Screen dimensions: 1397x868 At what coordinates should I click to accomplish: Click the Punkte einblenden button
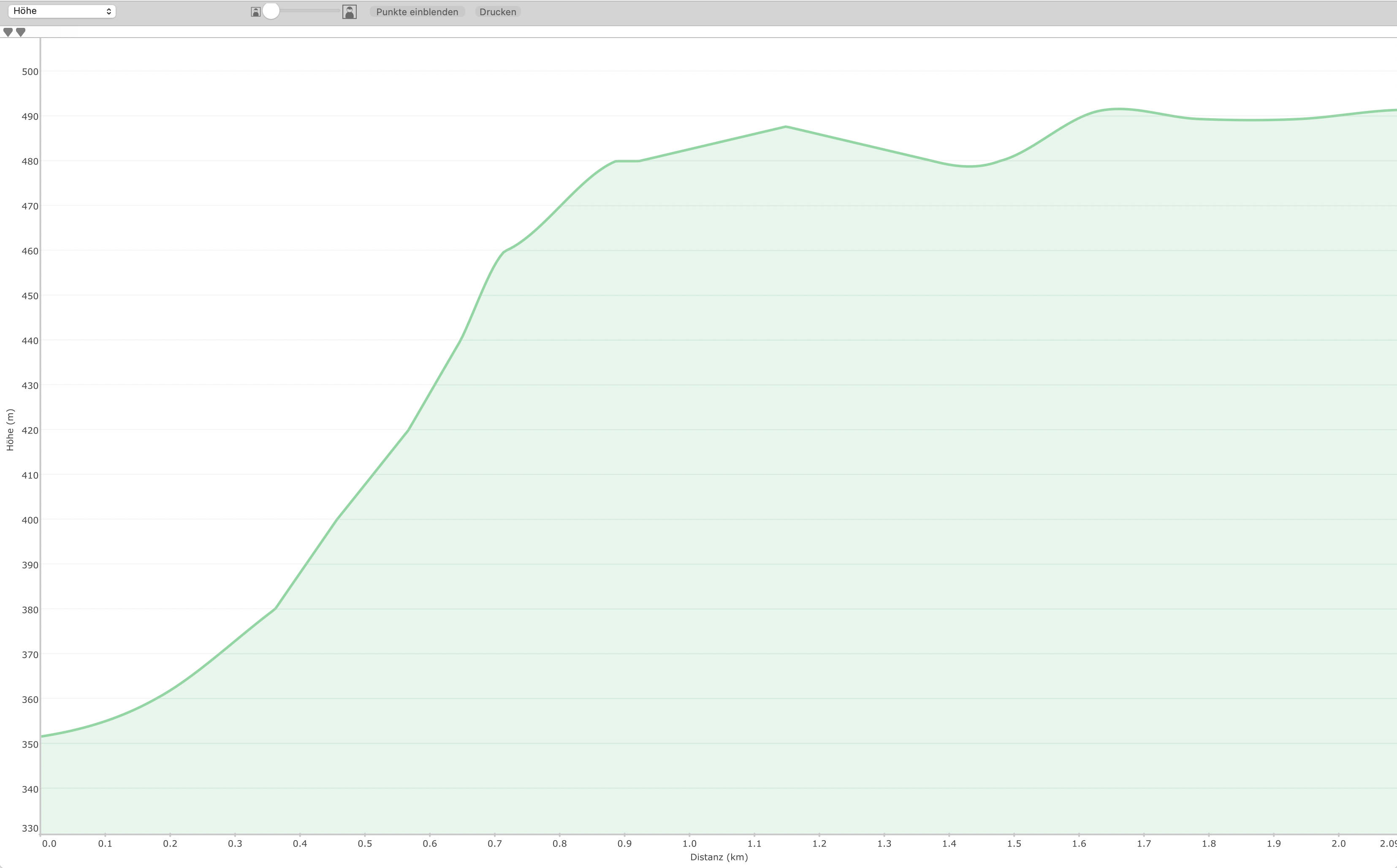(417, 12)
